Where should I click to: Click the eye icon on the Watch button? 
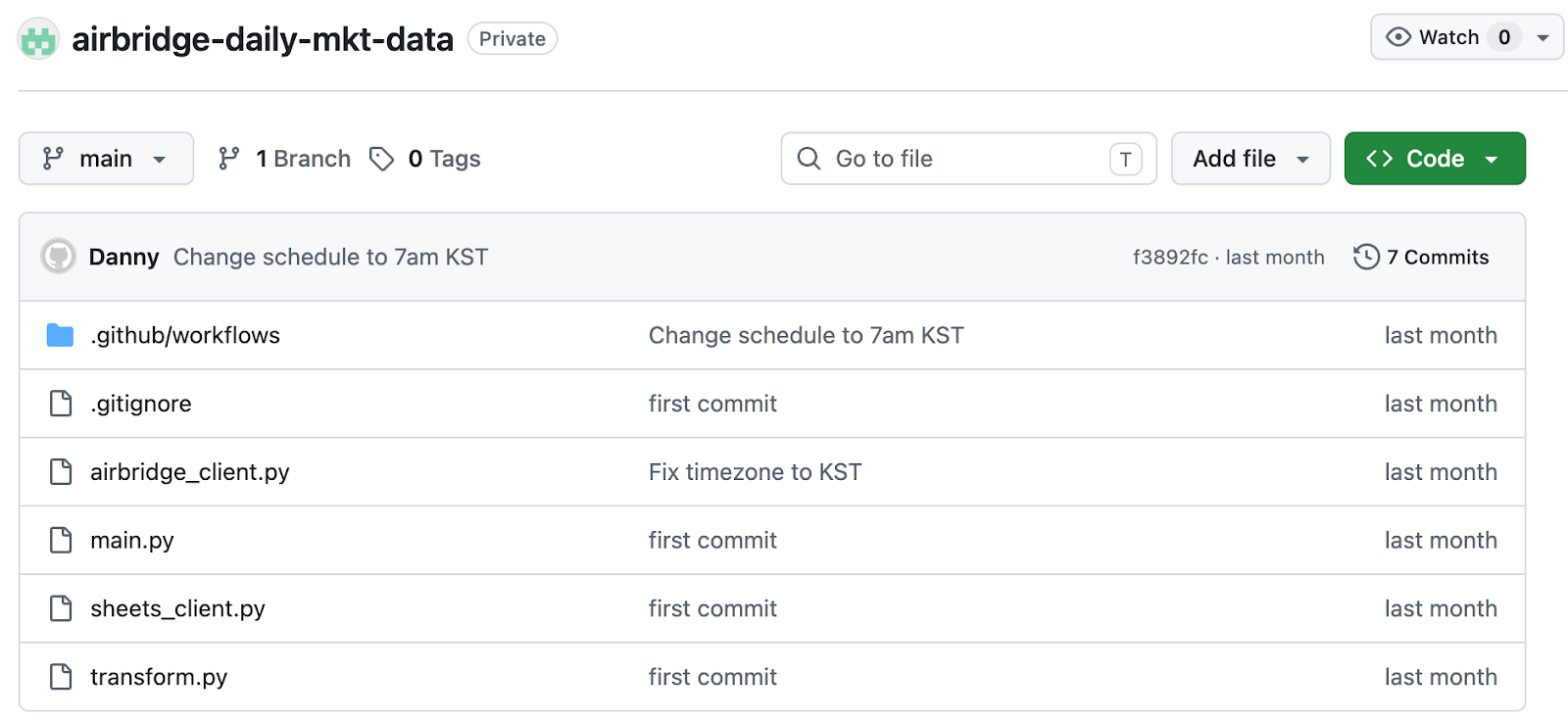1398,37
